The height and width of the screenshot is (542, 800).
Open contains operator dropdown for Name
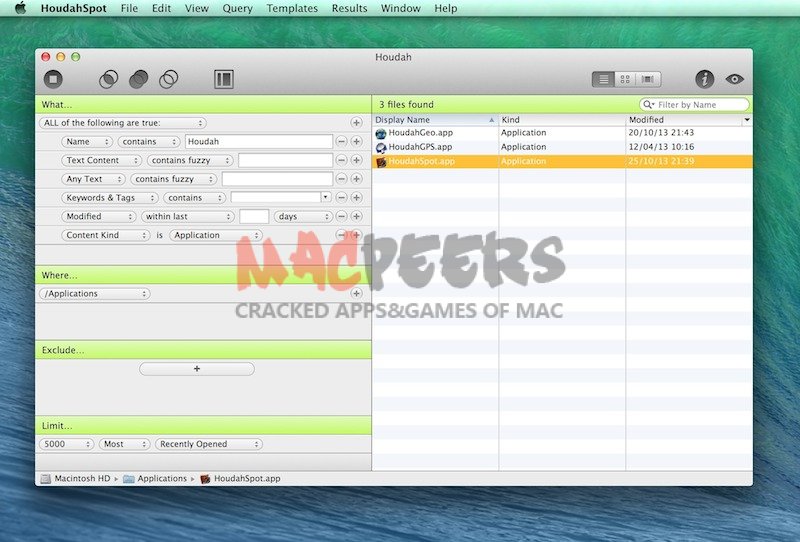[x=148, y=141]
